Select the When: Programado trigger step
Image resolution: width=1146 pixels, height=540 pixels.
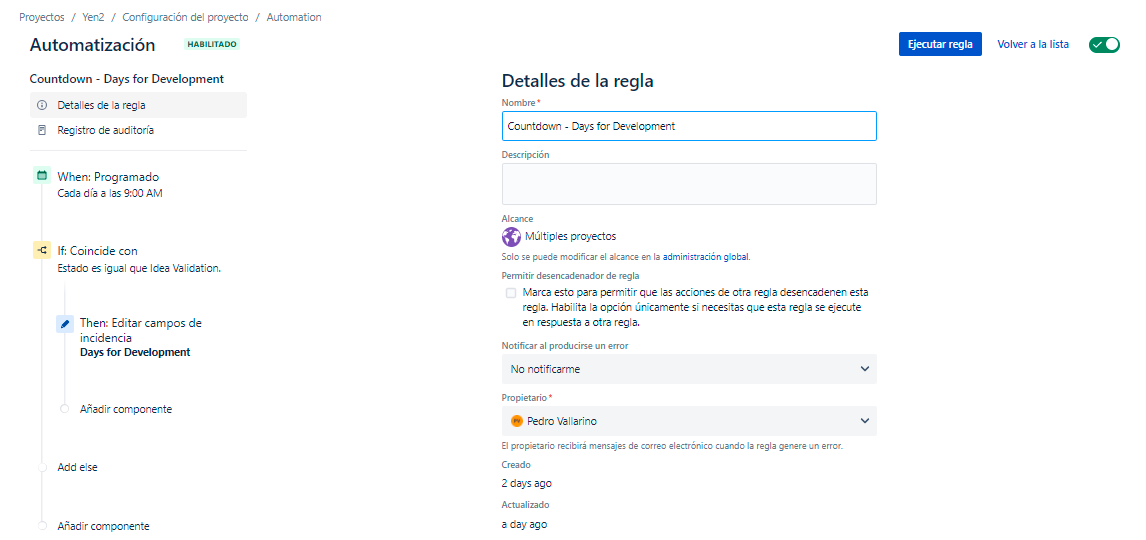pyautogui.click(x=108, y=177)
